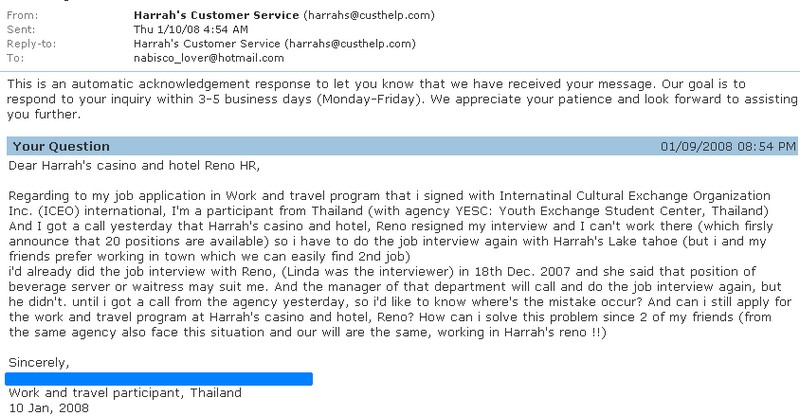Click the Your Question section header
The width and height of the screenshot is (800, 416).
point(61,146)
